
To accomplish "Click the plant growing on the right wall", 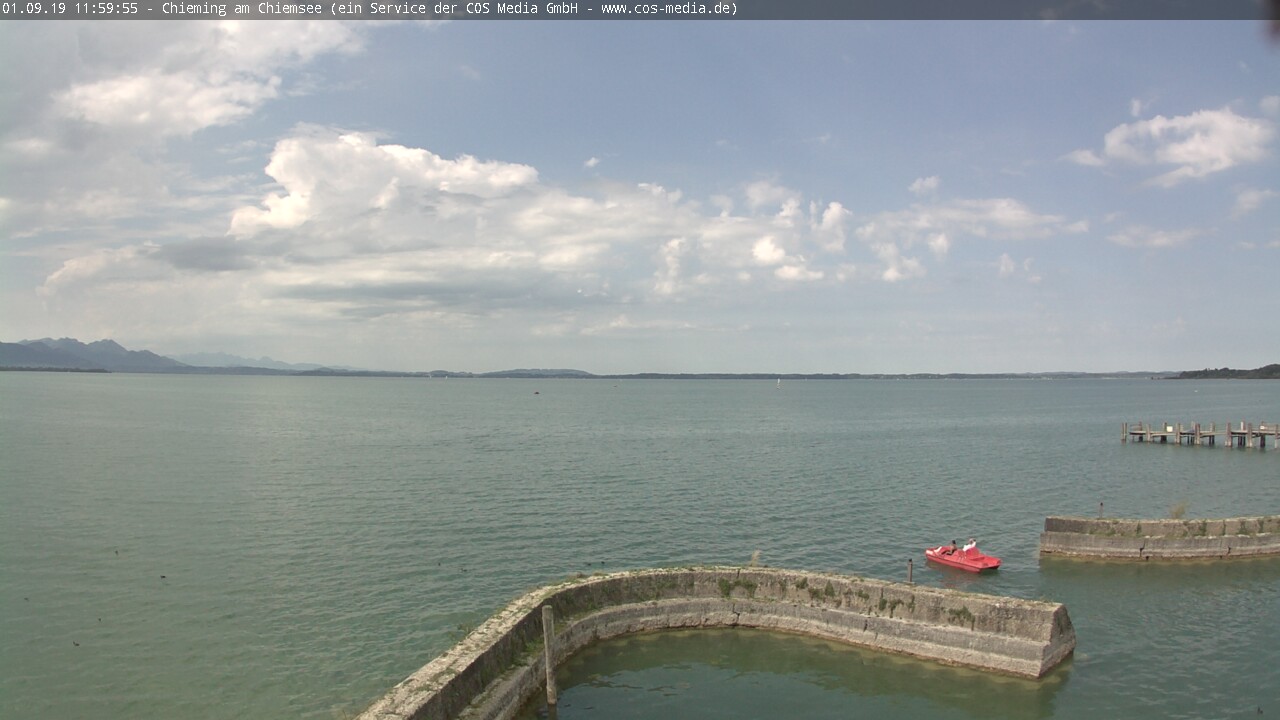I will point(1178,511).
